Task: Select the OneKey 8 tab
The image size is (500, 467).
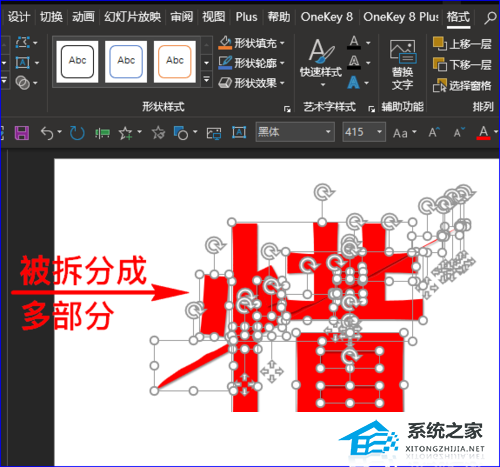Action: coord(327,17)
